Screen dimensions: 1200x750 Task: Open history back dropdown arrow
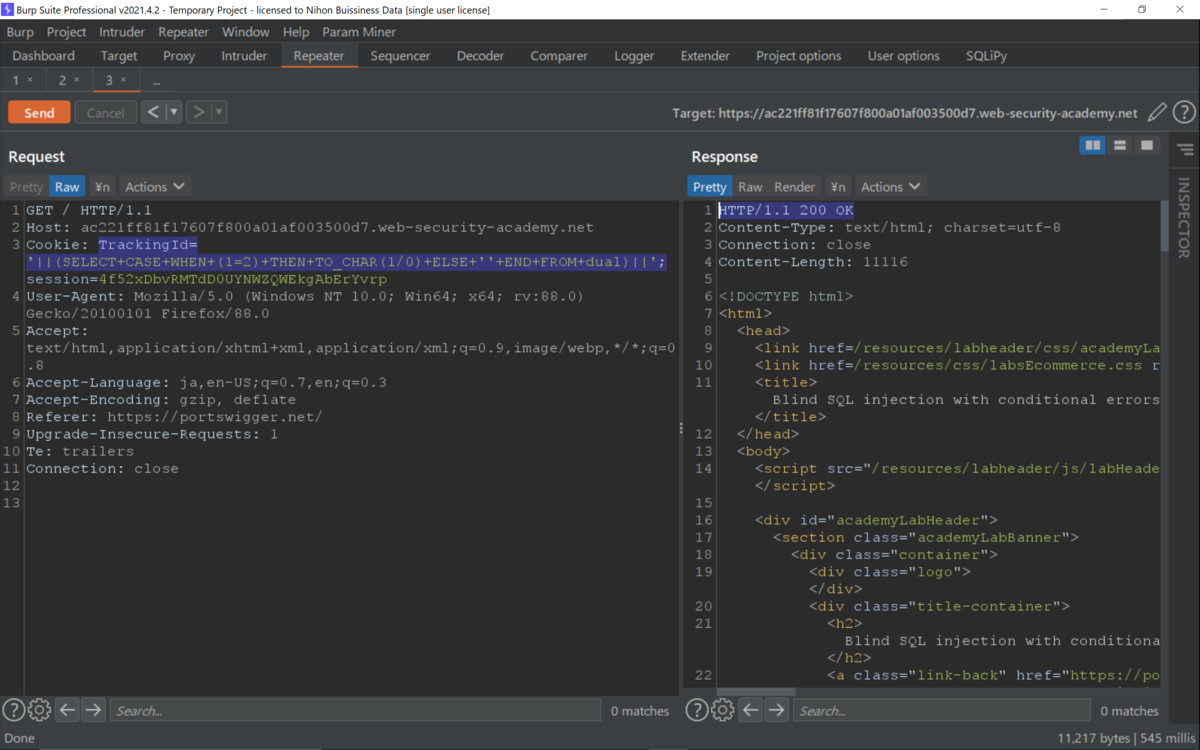pos(174,112)
